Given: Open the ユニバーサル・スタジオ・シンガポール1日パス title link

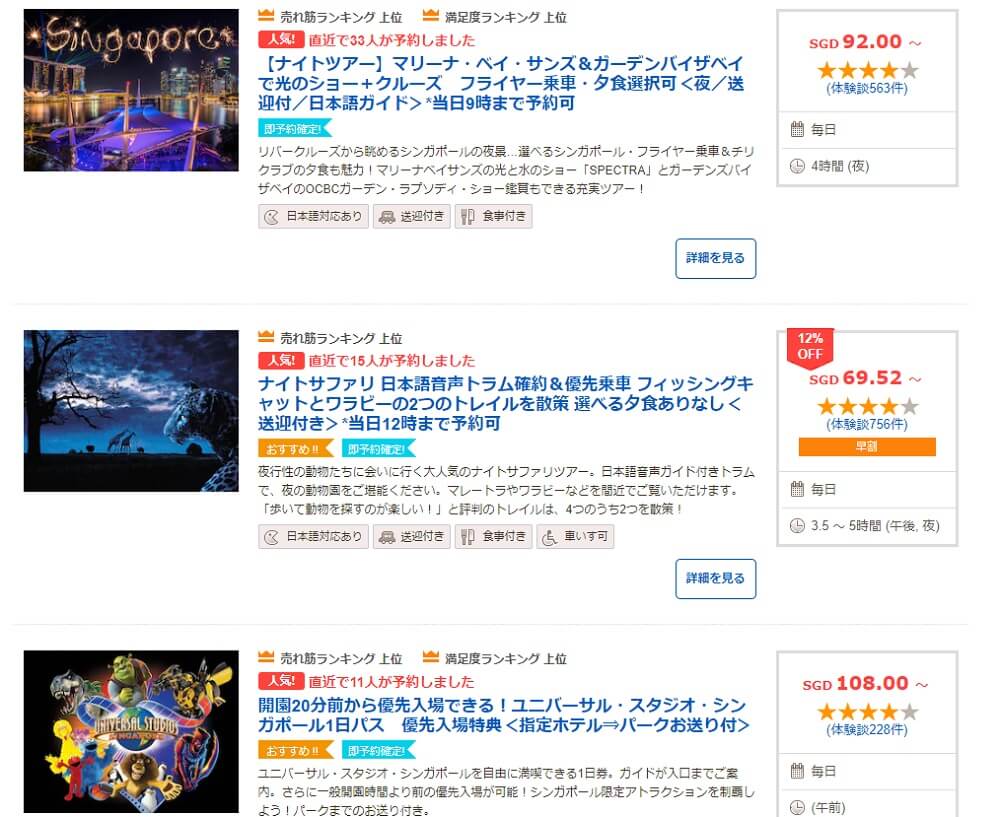Looking at the screenshot, I should (x=503, y=715).
